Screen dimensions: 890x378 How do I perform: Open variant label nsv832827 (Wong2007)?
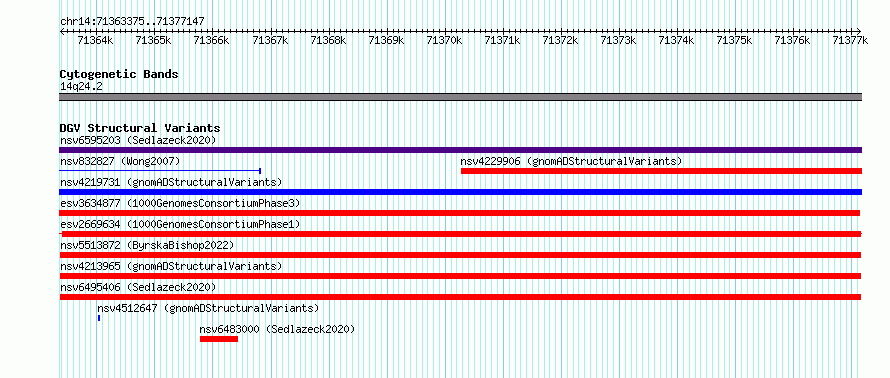point(120,161)
